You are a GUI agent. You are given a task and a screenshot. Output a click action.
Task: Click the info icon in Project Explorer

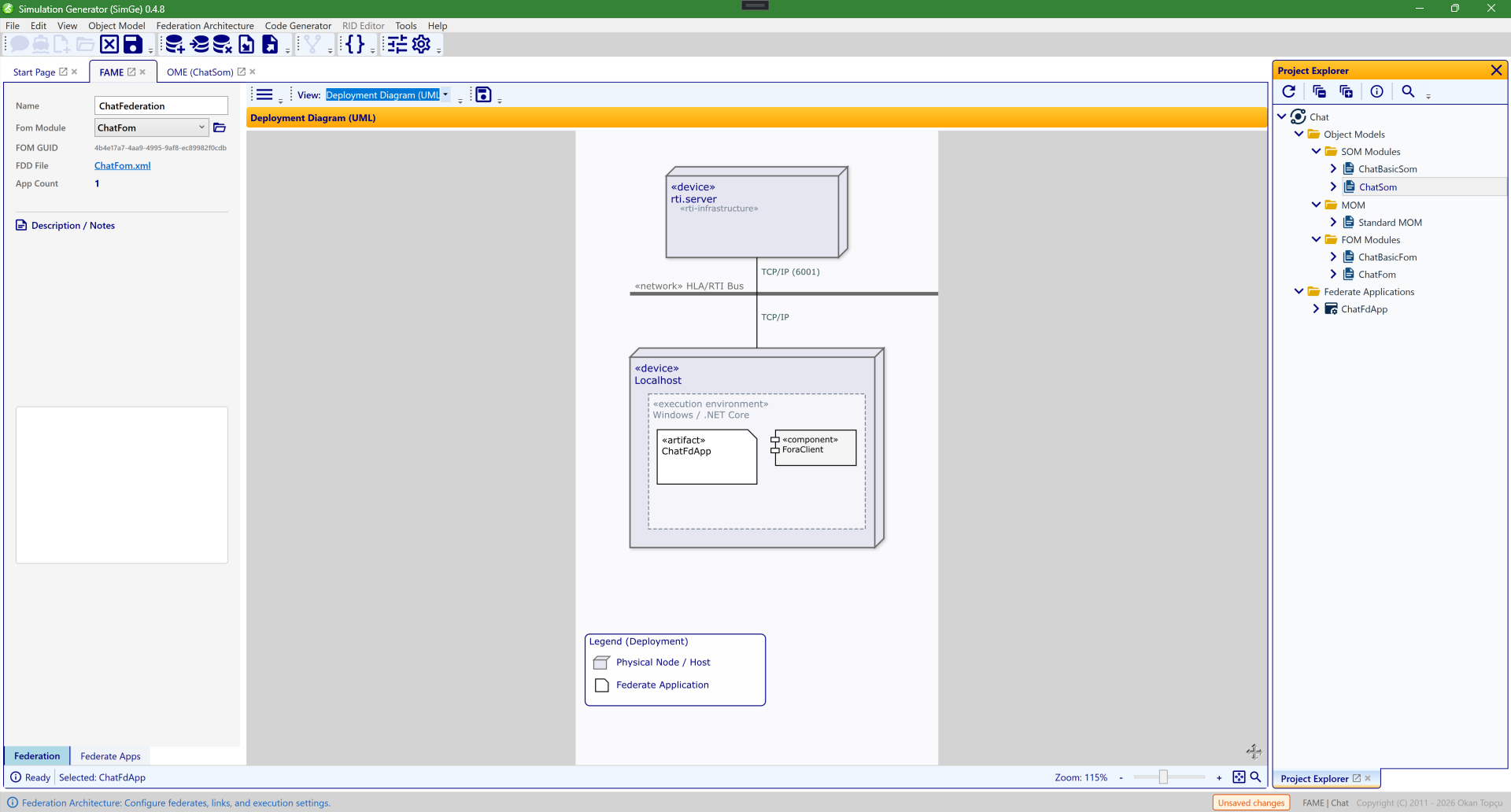pyautogui.click(x=1376, y=91)
